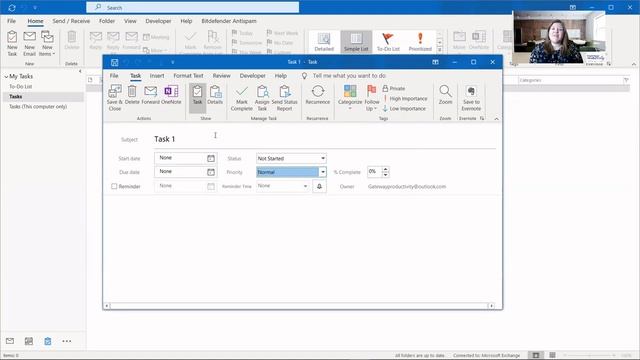Image resolution: width=640 pixels, height=360 pixels.
Task: Click New Task in main Outlook ribbon
Action: pyautogui.click(x=12, y=43)
